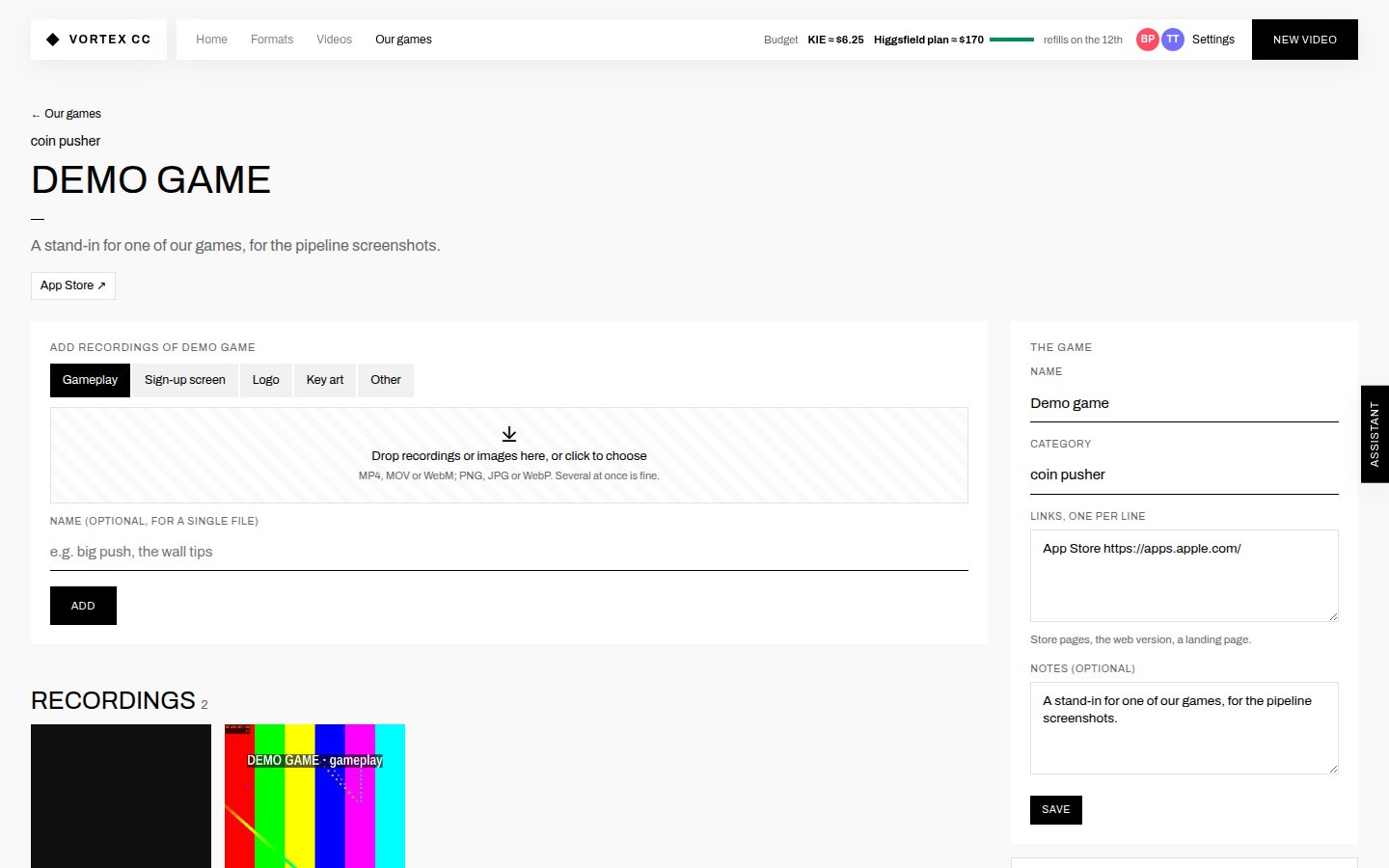Click the Higgsfield plan budget progress bar
Viewport: 1389px width, 868px height.
pyautogui.click(x=1012, y=40)
